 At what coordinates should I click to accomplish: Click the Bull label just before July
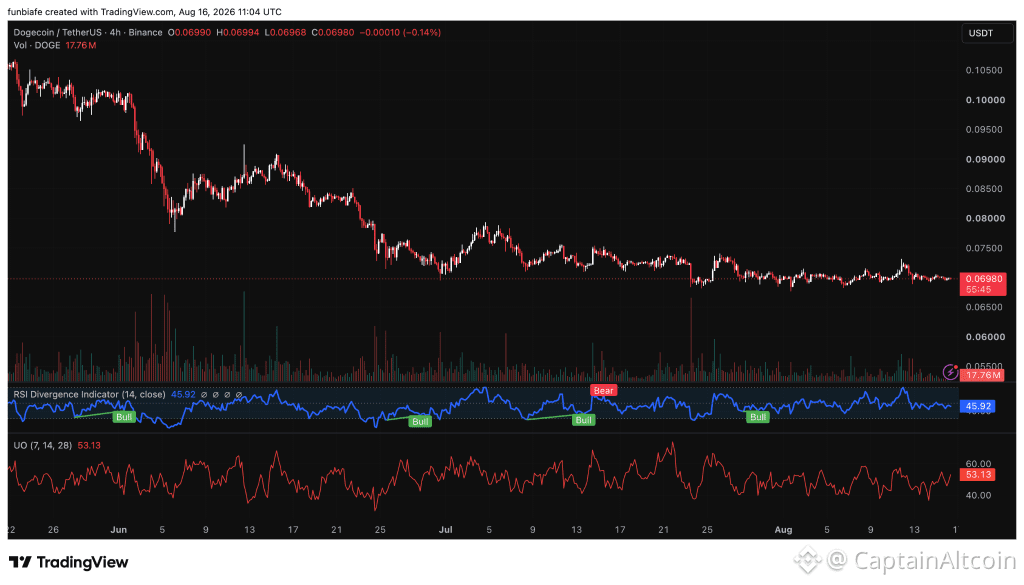coord(420,421)
